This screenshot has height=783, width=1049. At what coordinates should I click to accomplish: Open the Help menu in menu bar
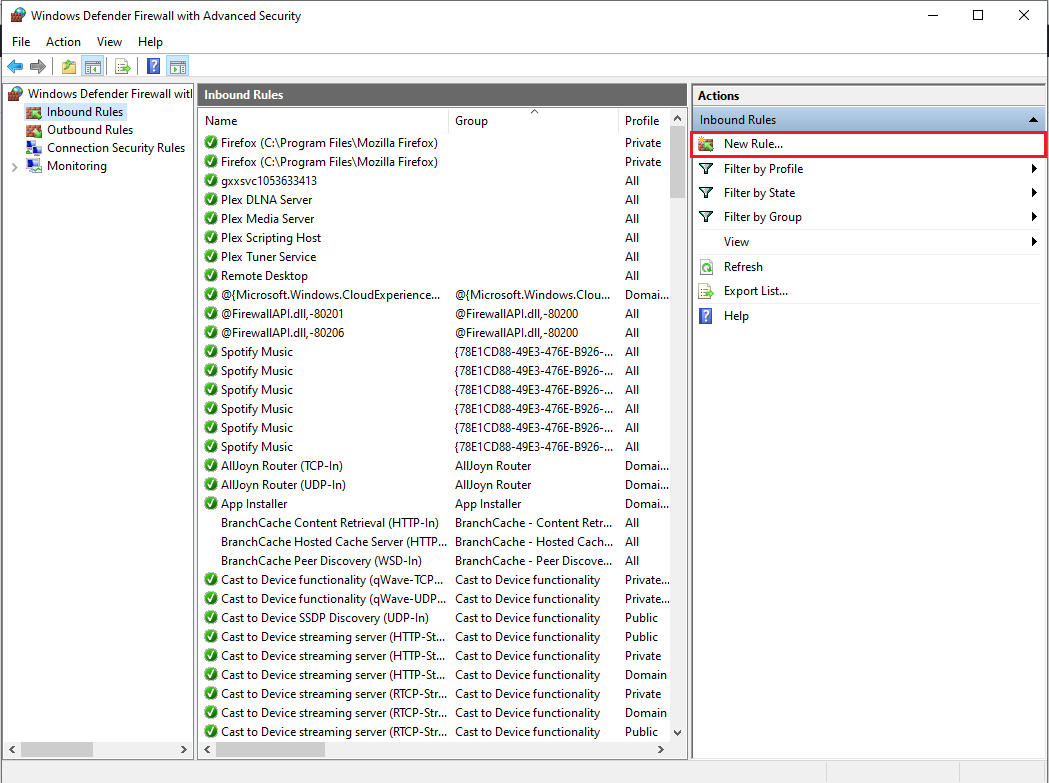click(x=150, y=41)
